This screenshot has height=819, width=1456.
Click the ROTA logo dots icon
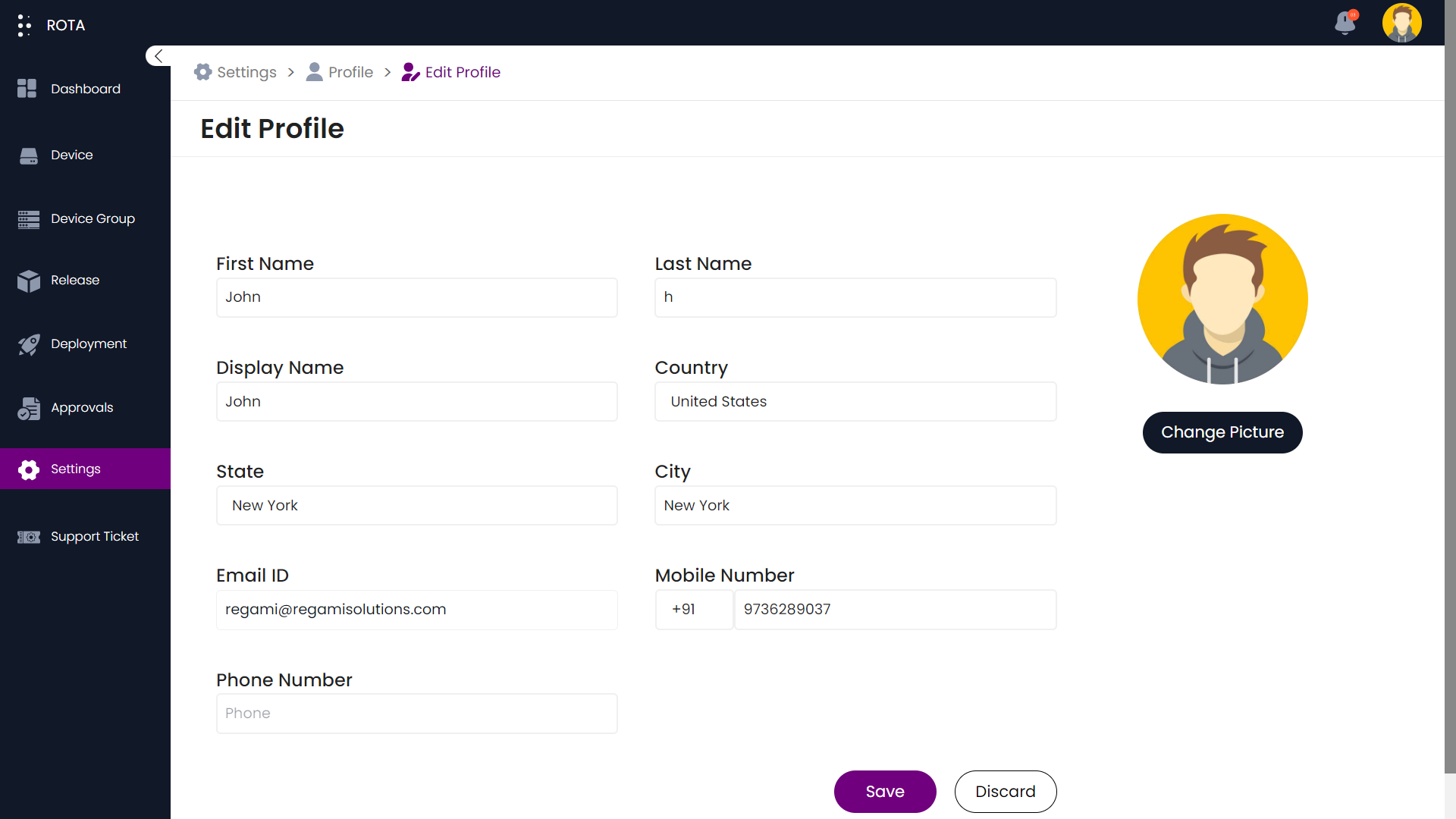click(x=24, y=25)
